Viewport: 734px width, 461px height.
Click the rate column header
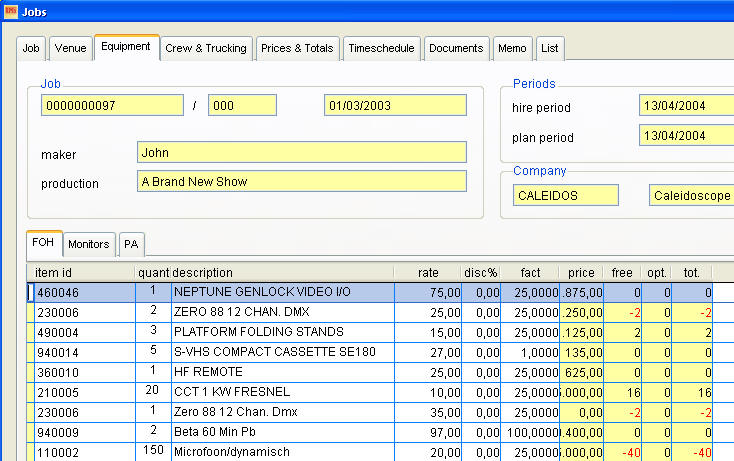pos(428,273)
